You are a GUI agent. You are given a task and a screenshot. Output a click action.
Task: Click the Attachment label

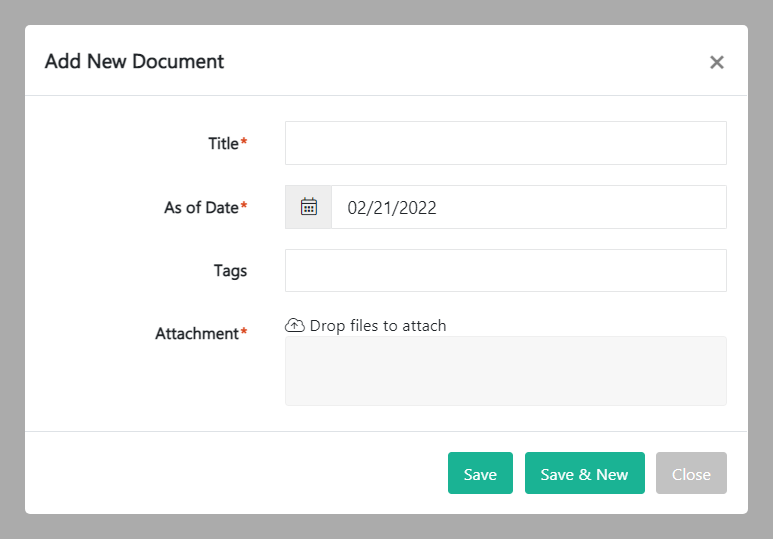click(197, 333)
